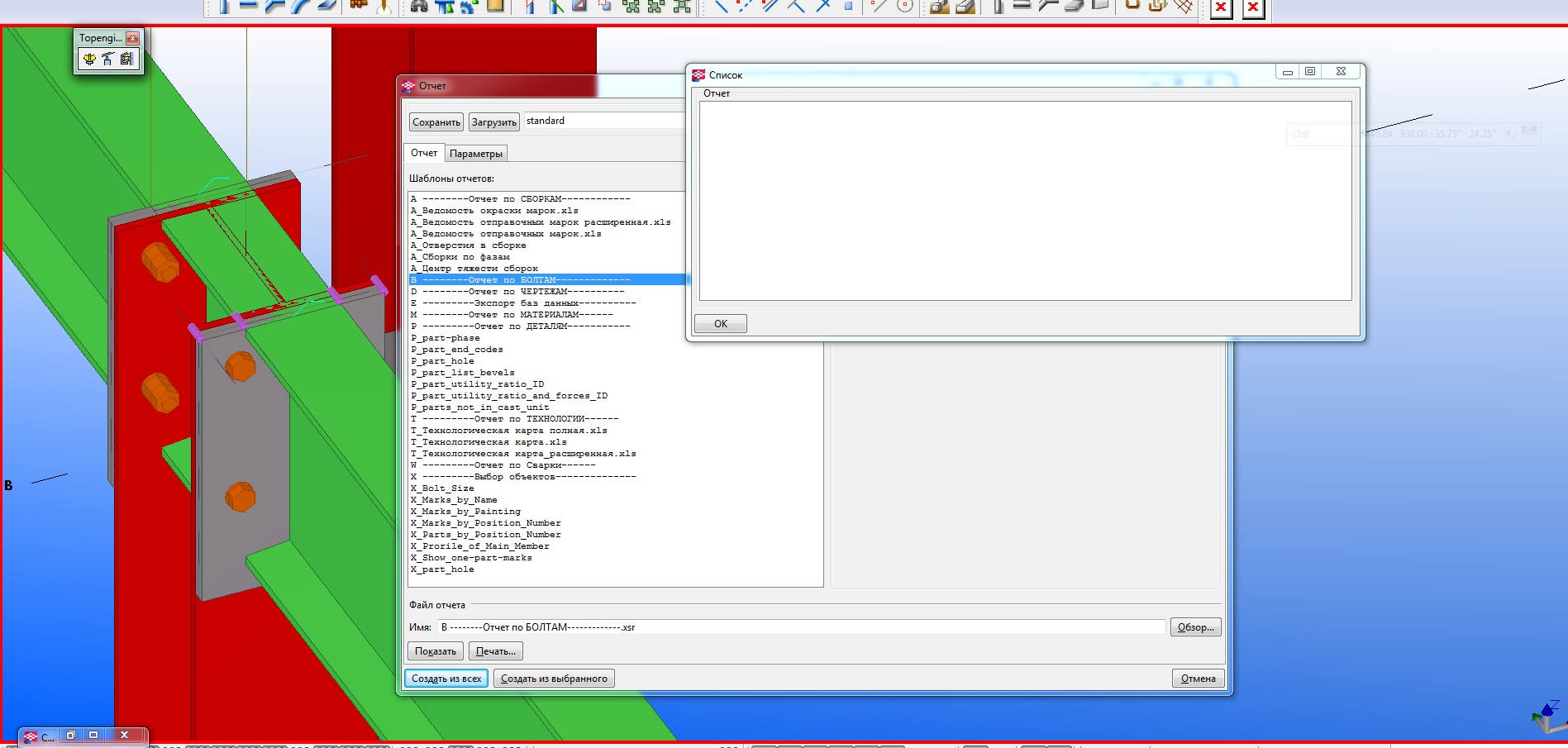
Task: Click the report file name input field
Action: (800, 627)
